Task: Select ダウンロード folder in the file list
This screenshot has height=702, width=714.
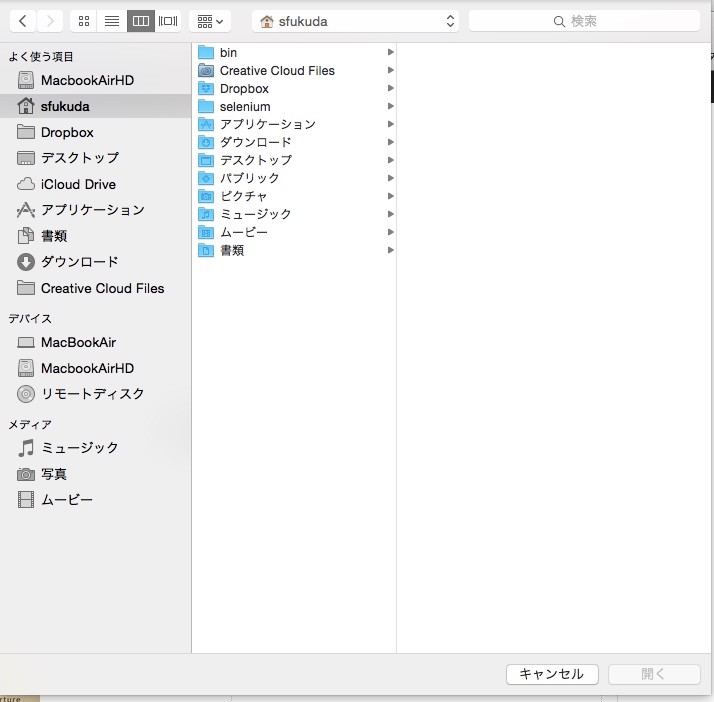Action: tap(294, 142)
